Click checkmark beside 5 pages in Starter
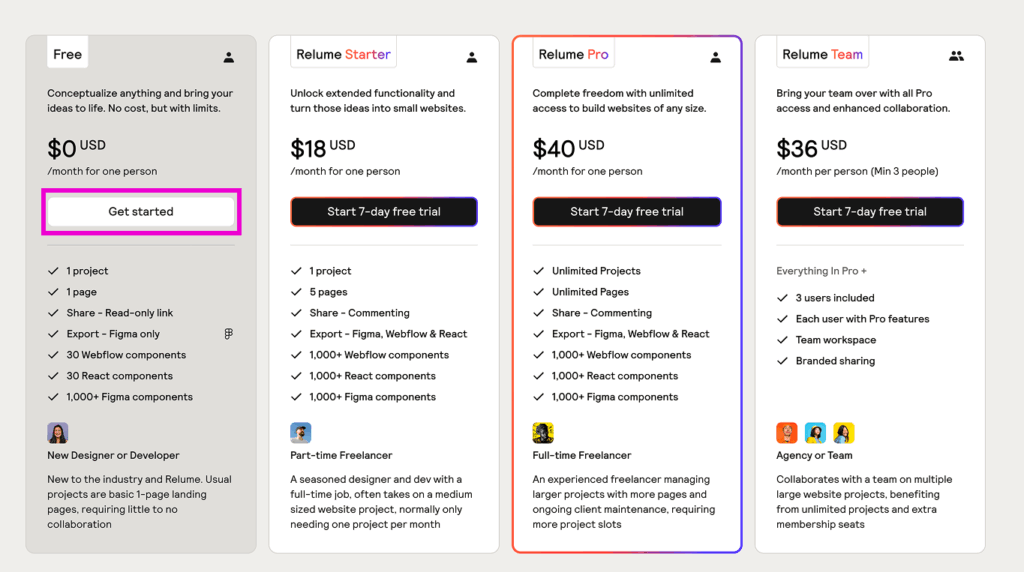 coord(296,292)
